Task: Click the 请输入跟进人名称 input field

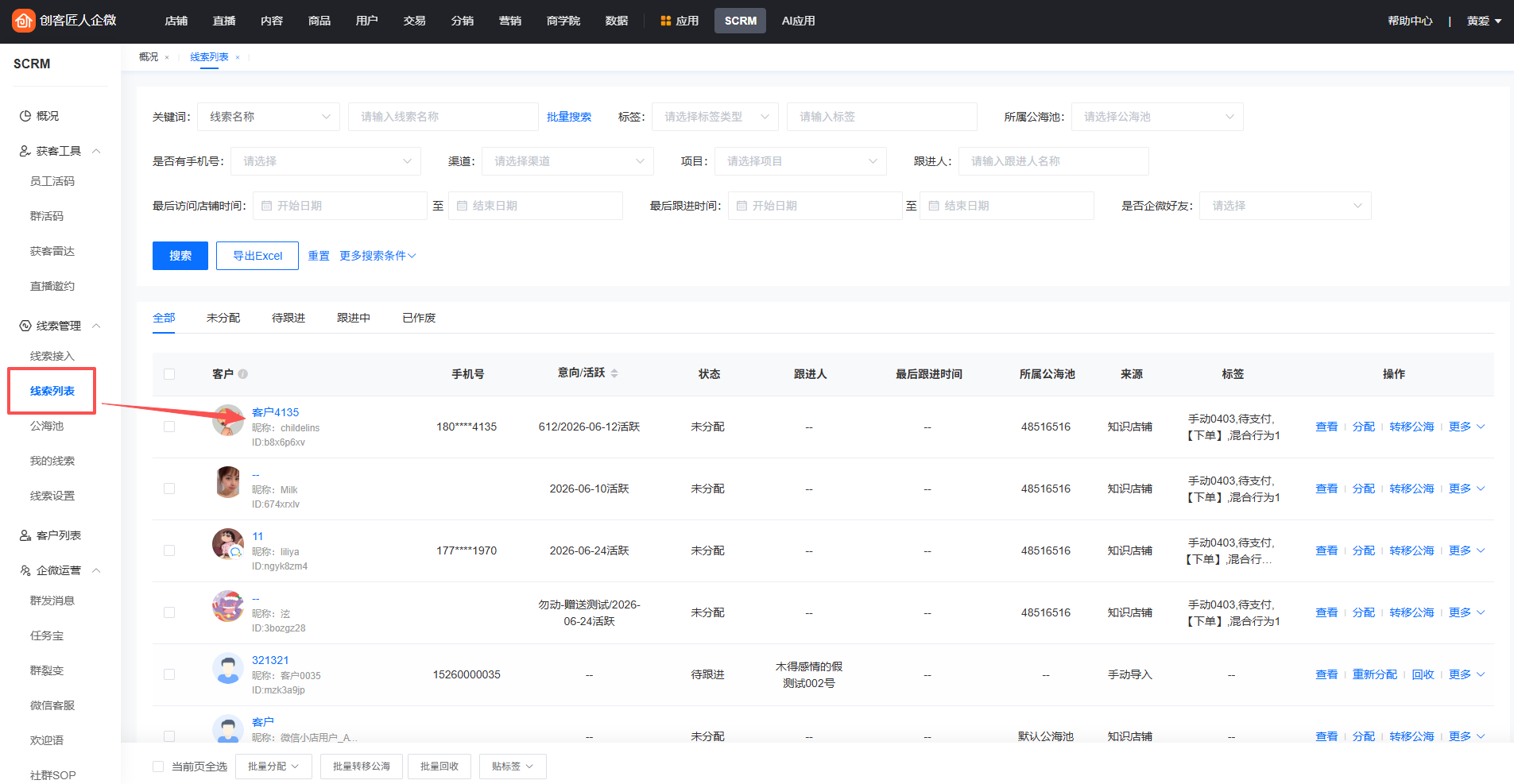Action: pyautogui.click(x=1054, y=161)
